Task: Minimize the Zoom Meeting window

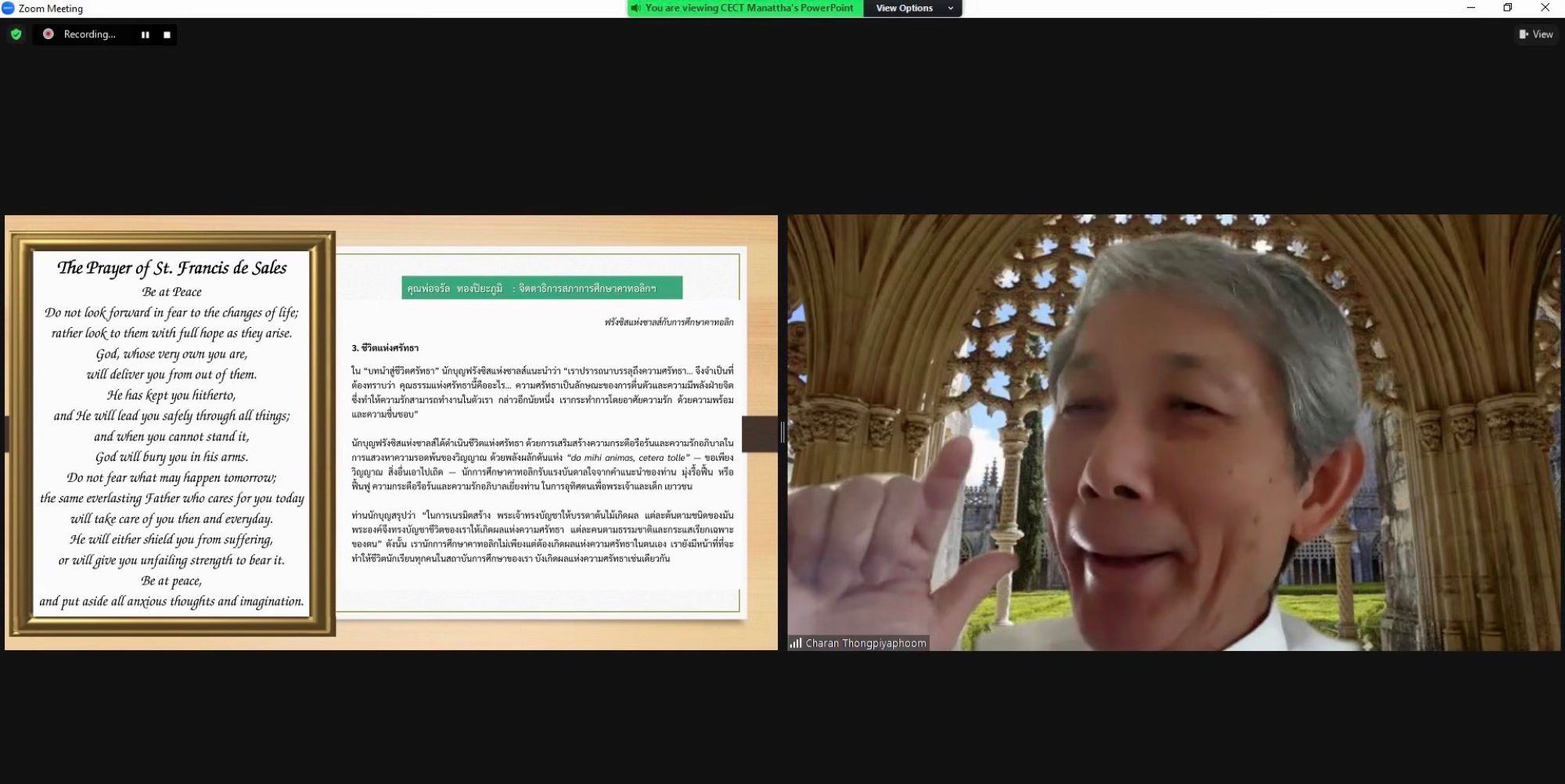Action: (1471, 9)
